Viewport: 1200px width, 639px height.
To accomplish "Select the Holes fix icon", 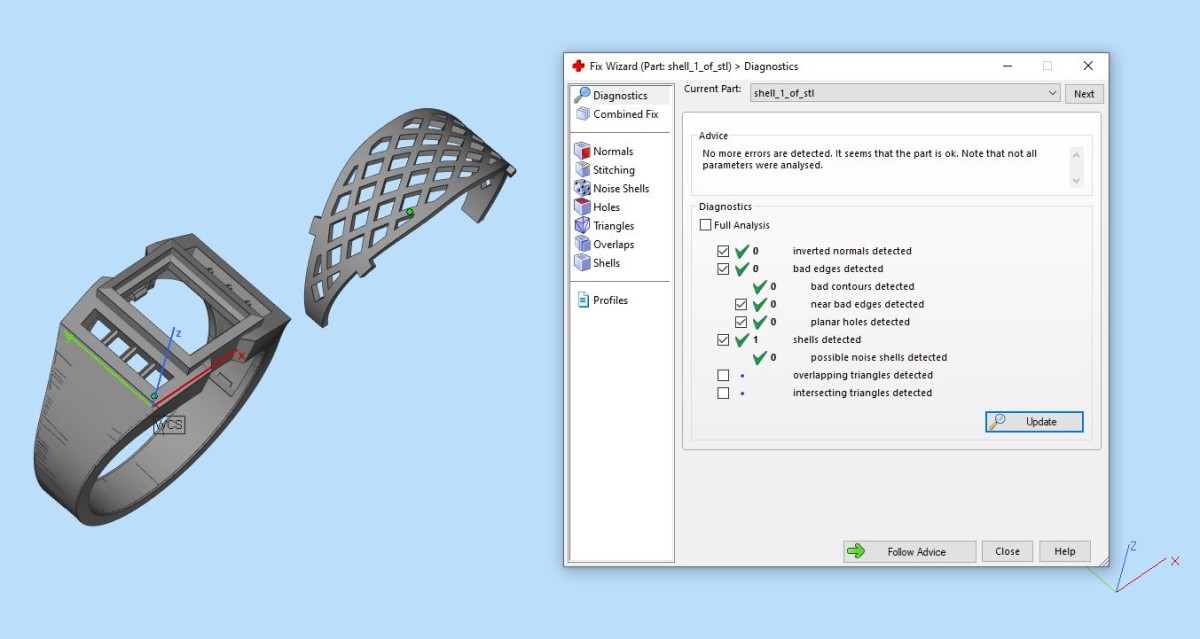I will point(582,207).
